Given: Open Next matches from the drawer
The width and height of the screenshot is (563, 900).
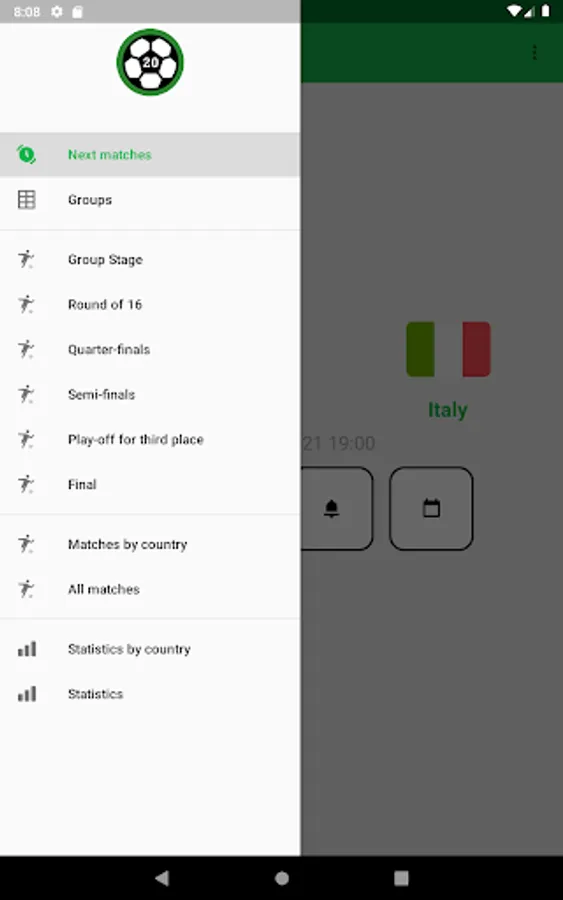Looking at the screenshot, I should [x=150, y=155].
